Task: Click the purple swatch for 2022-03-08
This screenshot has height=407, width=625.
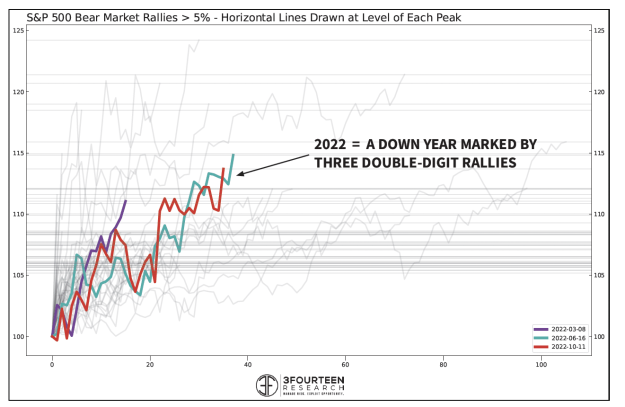Action: (x=541, y=329)
